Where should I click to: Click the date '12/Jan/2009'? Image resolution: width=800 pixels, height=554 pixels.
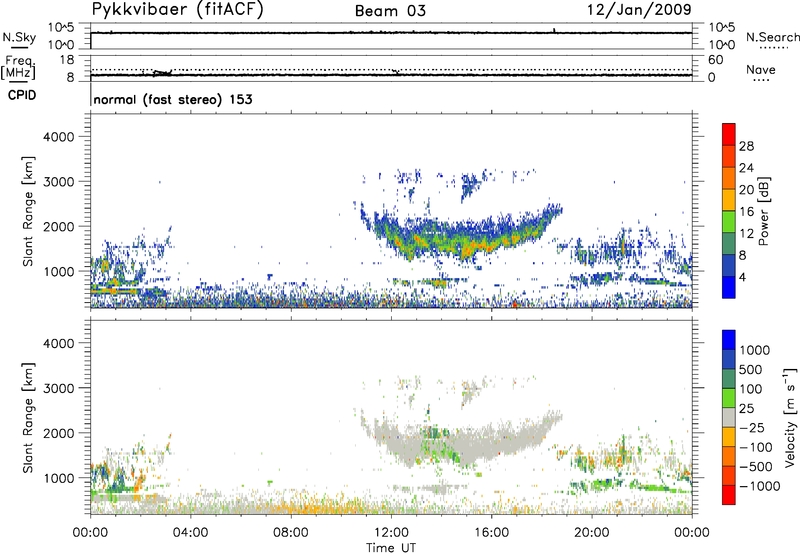639,10
